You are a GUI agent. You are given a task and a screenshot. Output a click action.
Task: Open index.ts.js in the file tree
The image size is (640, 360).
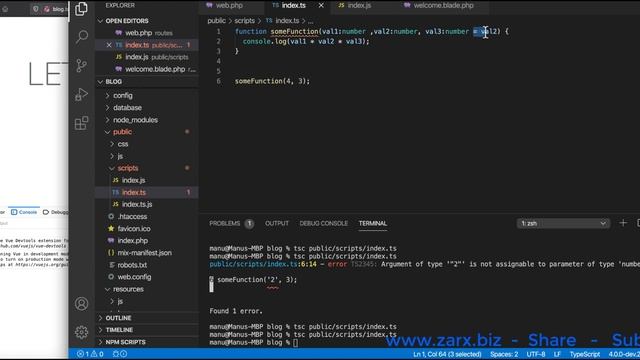click(x=137, y=204)
